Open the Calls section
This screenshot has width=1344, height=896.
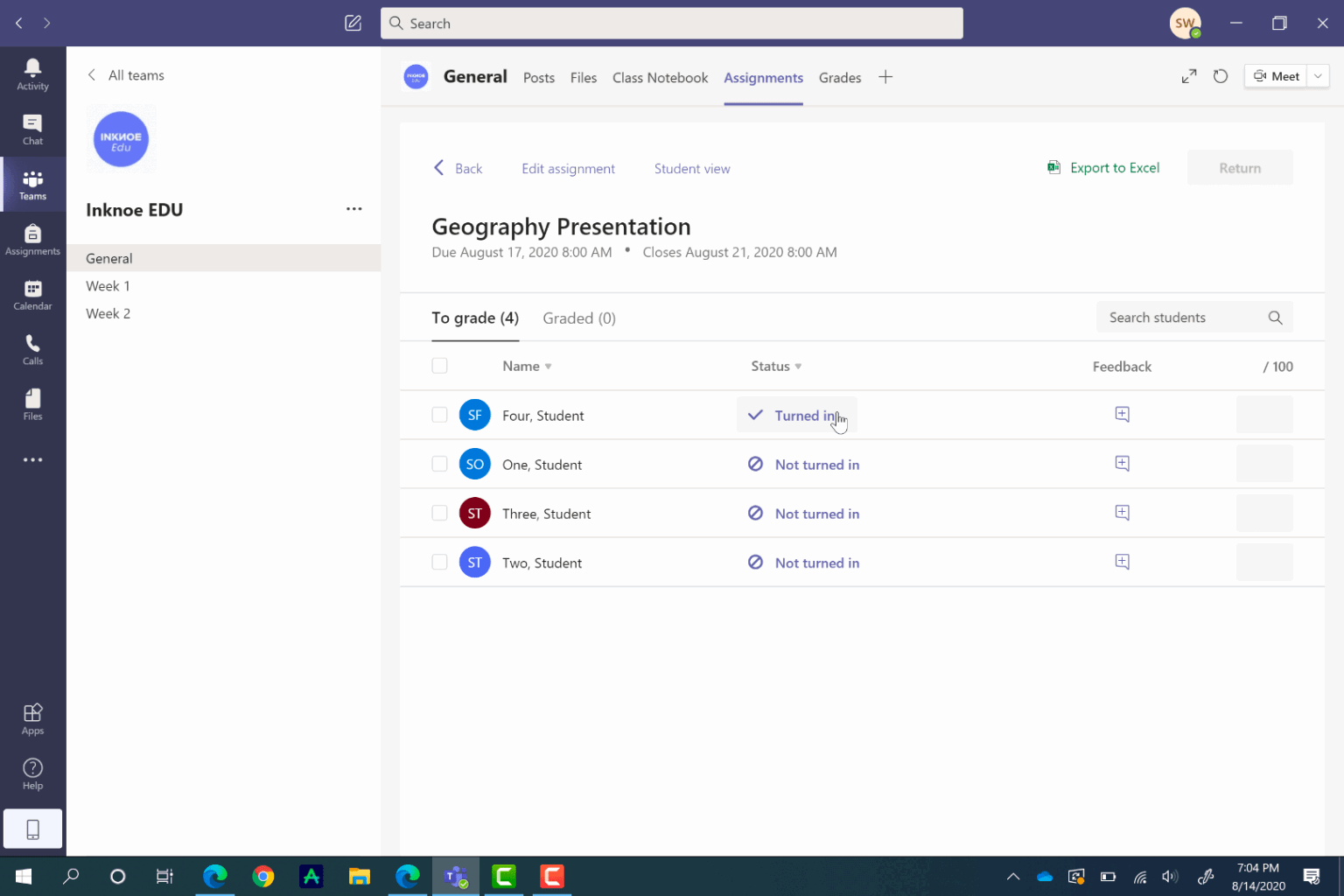tap(32, 349)
